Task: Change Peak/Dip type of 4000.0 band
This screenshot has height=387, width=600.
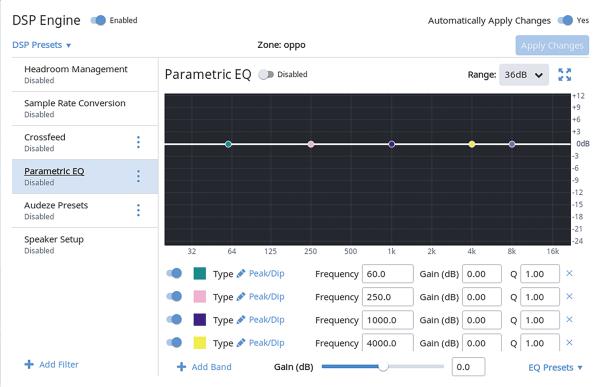Action: [266, 342]
